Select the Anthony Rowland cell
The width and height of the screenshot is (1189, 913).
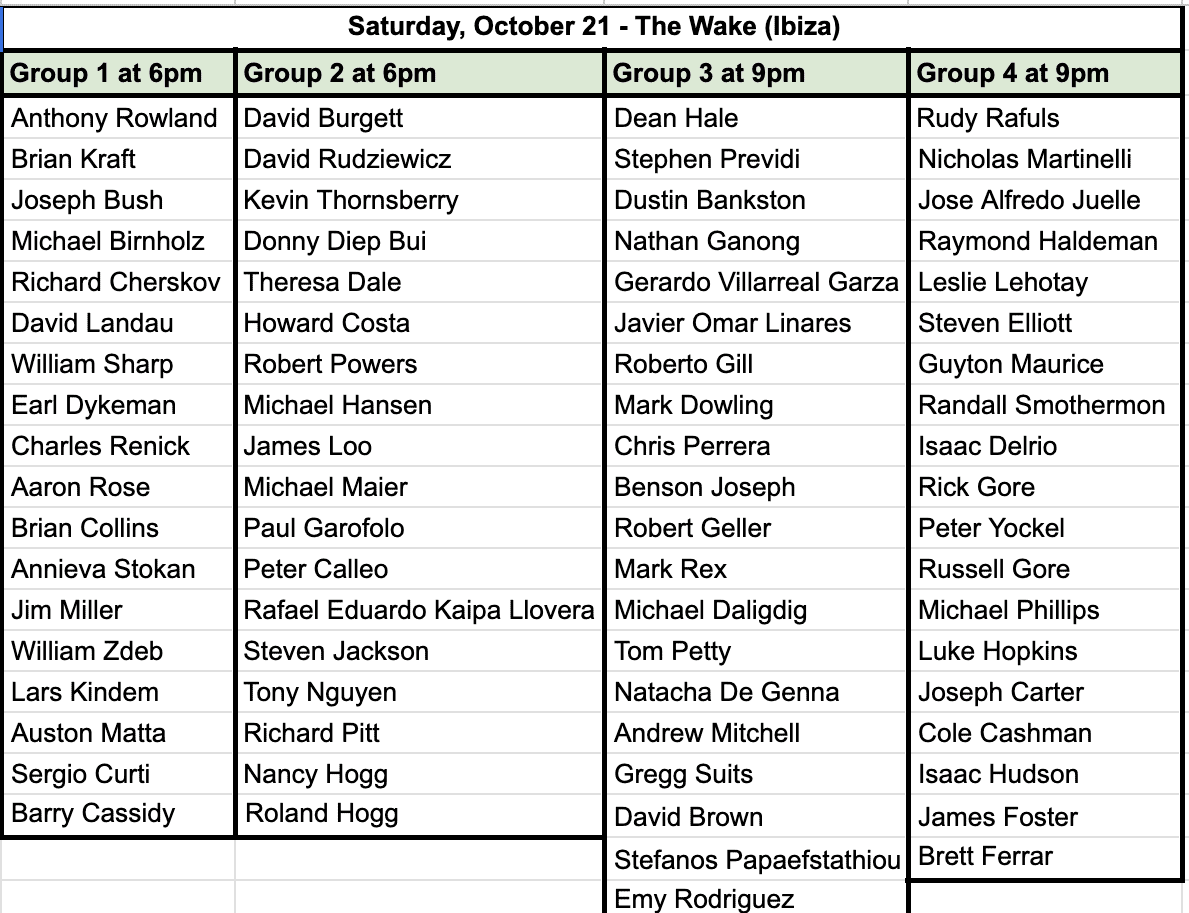click(119, 118)
